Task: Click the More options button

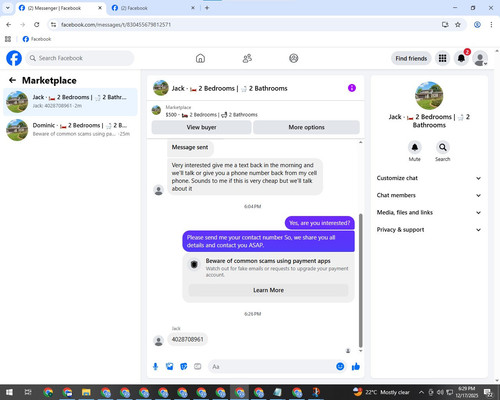Action: coord(306,127)
